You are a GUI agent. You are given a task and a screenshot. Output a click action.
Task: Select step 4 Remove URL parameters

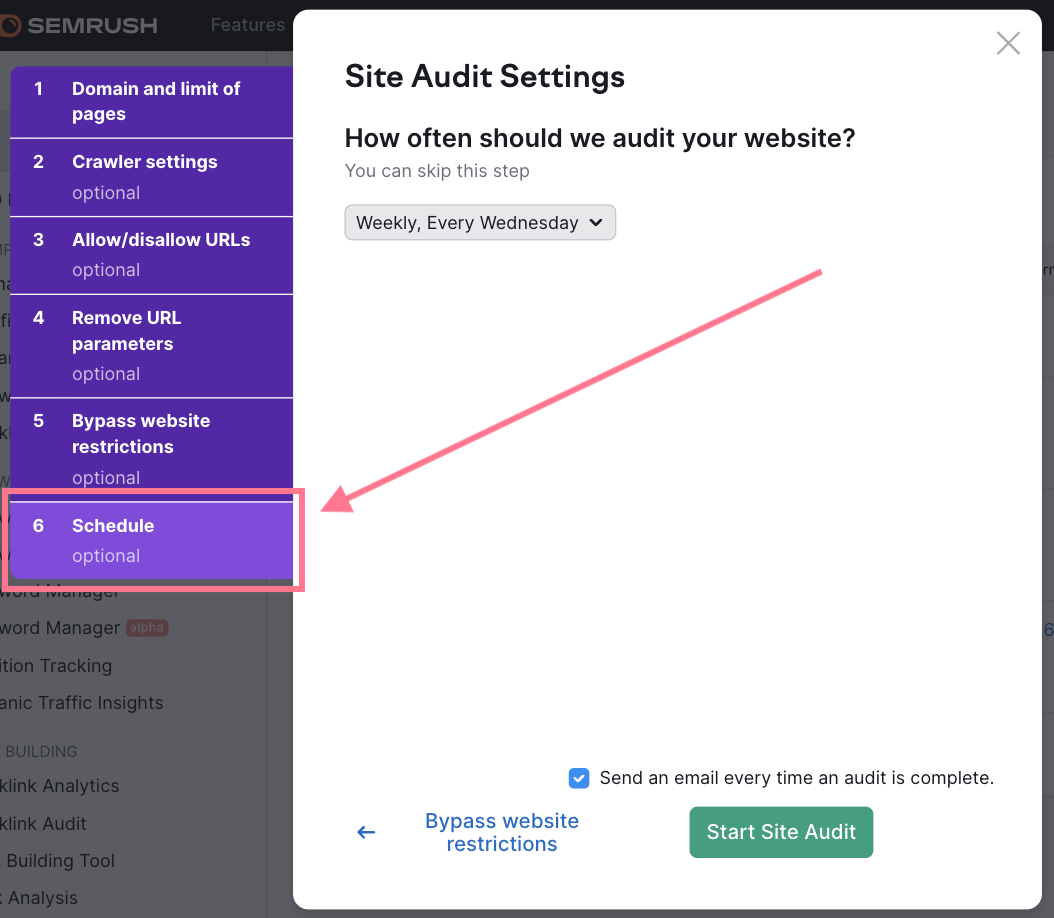tap(152, 346)
